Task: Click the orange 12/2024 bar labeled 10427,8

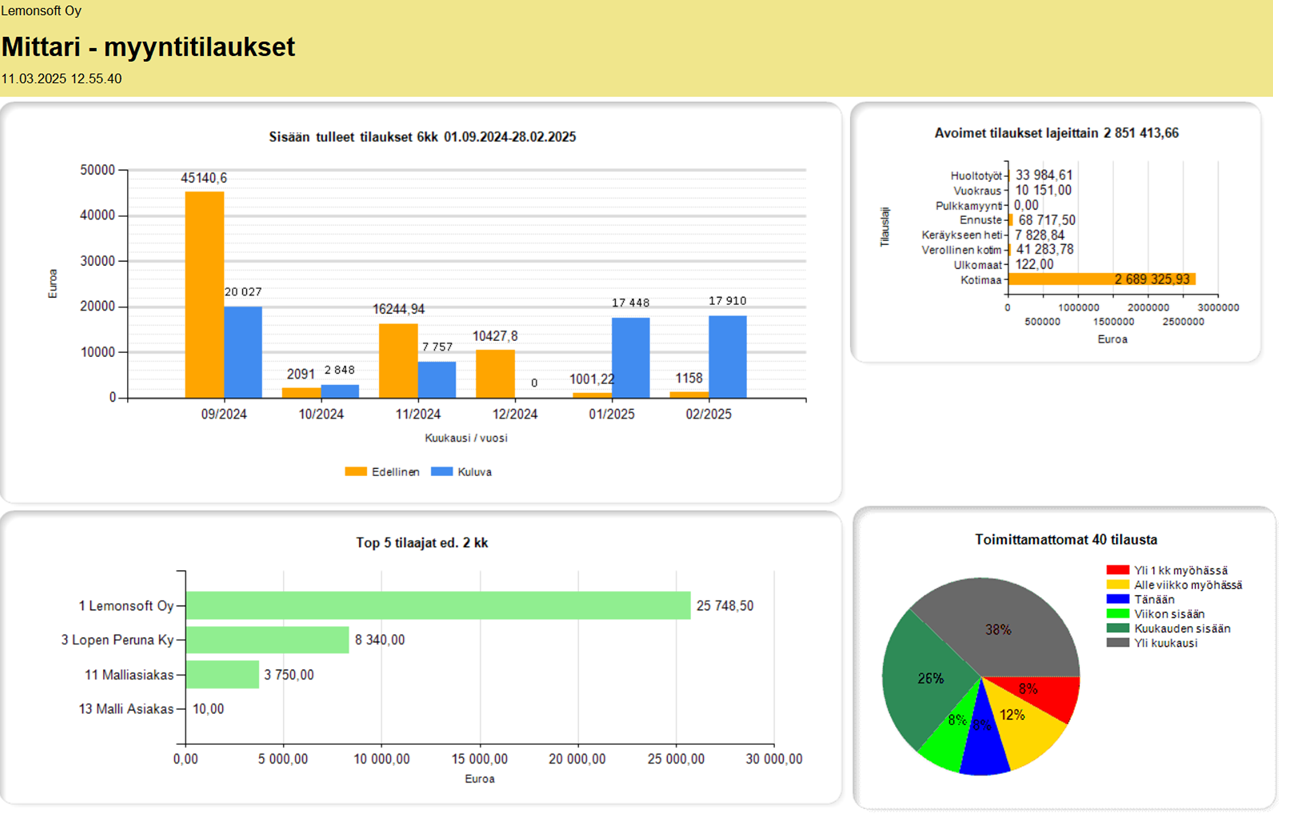Action: coord(495,373)
